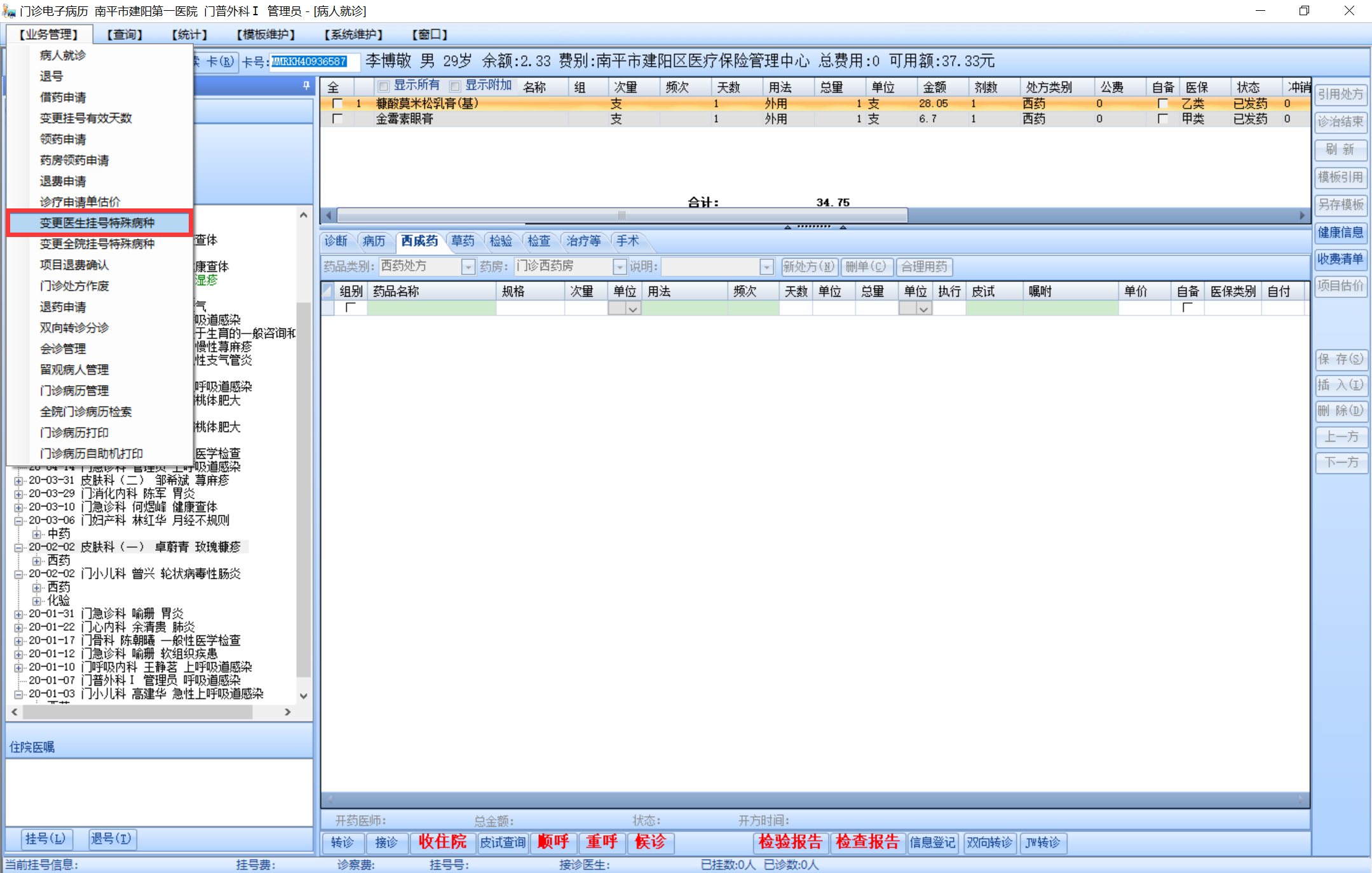The height and width of the screenshot is (873, 1372).
Task: Click the up arrow of the history tree scrollbar
Action: click(x=304, y=215)
